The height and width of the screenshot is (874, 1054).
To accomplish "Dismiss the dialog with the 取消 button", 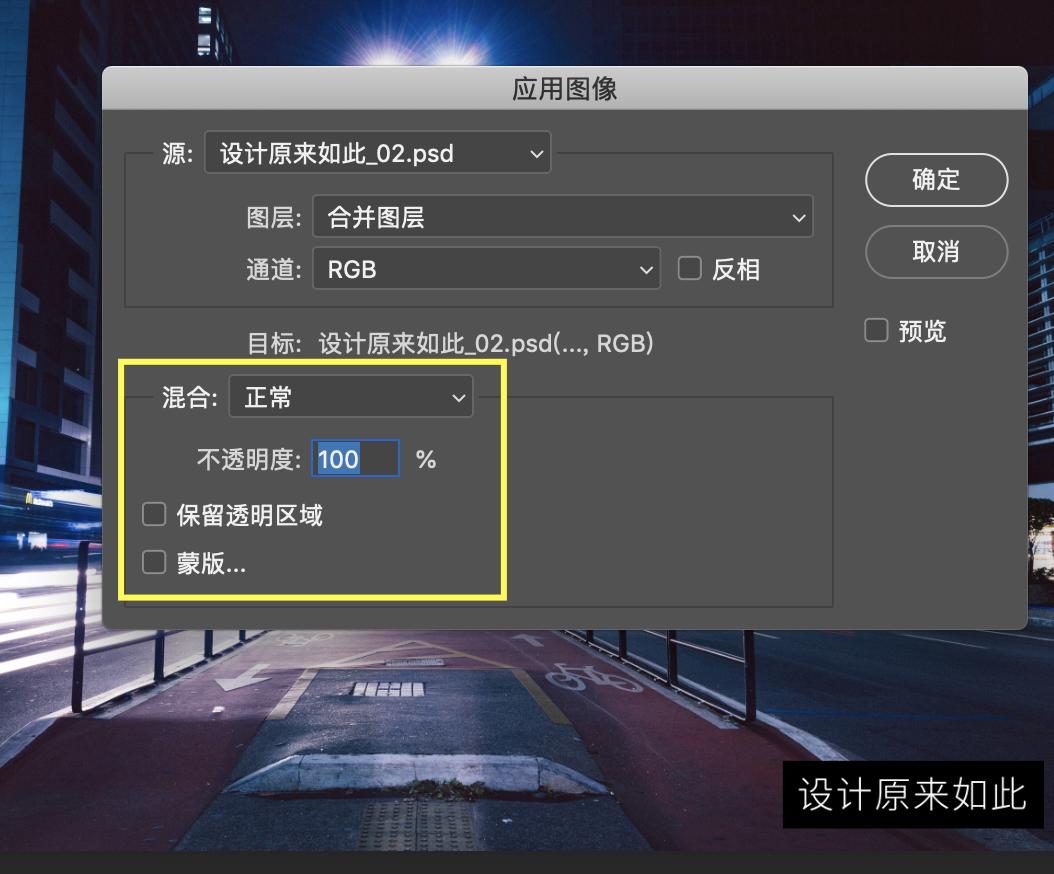I will click(936, 252).
